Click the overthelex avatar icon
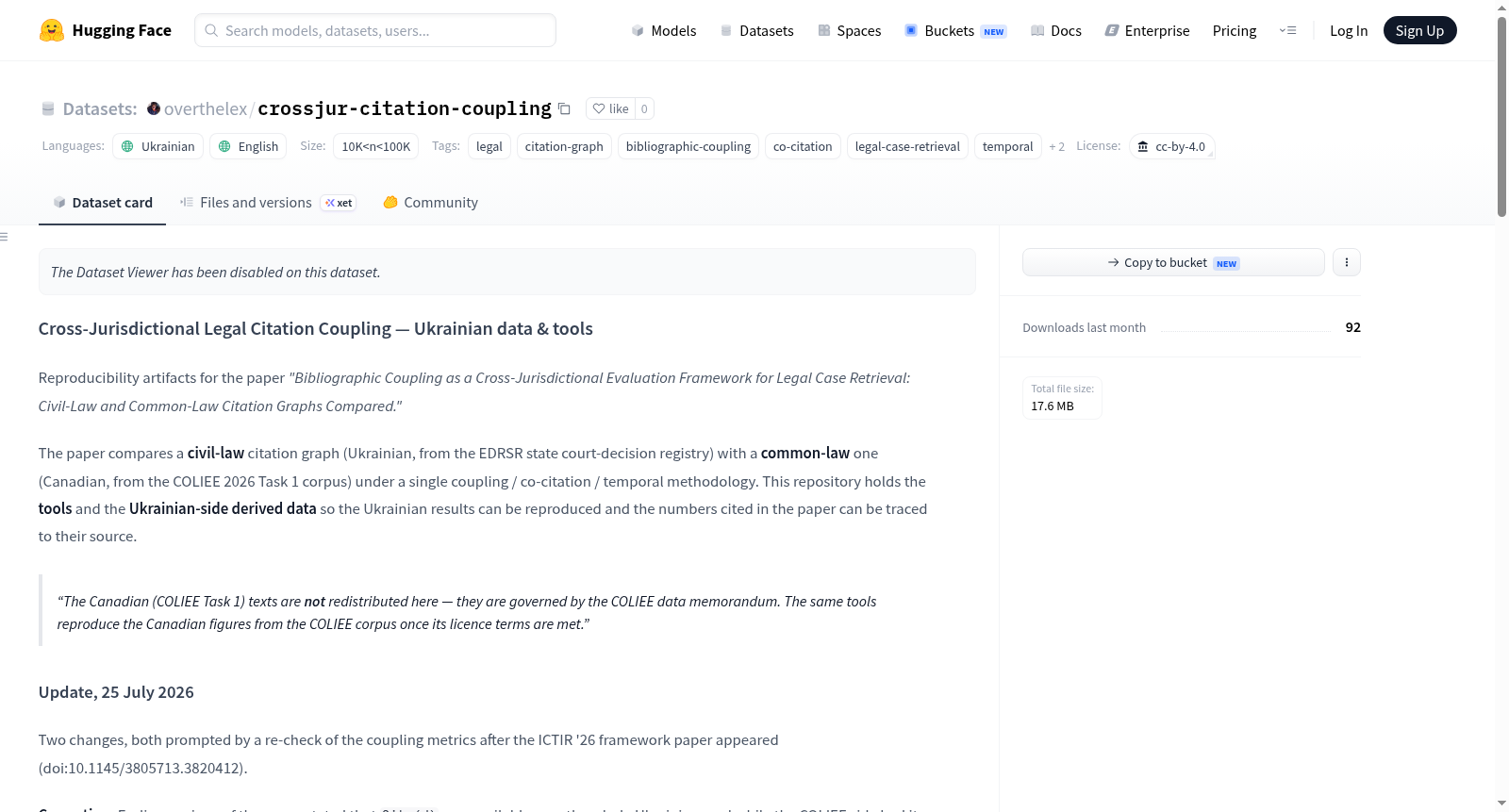Screen dimensions: 1509x812 tap(154, 108)
